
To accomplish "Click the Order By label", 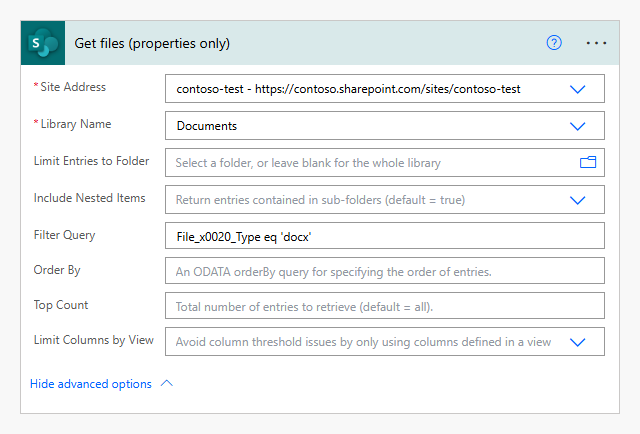I will (57, 270).
